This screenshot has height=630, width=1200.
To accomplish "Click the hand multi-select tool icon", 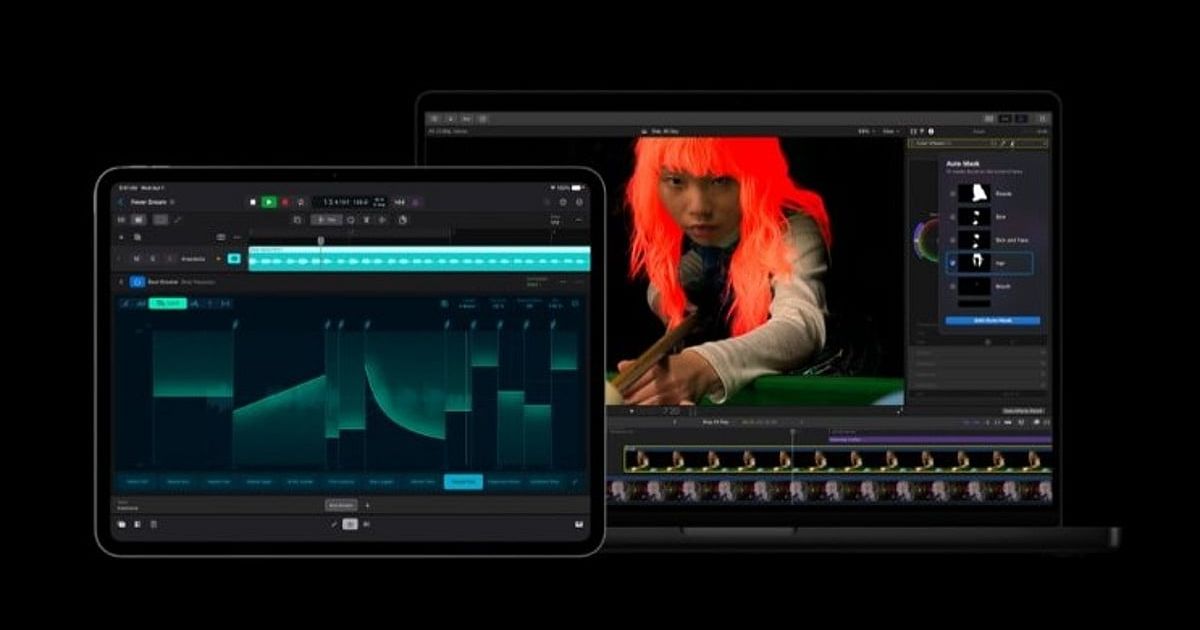I will tap(402, 219).
